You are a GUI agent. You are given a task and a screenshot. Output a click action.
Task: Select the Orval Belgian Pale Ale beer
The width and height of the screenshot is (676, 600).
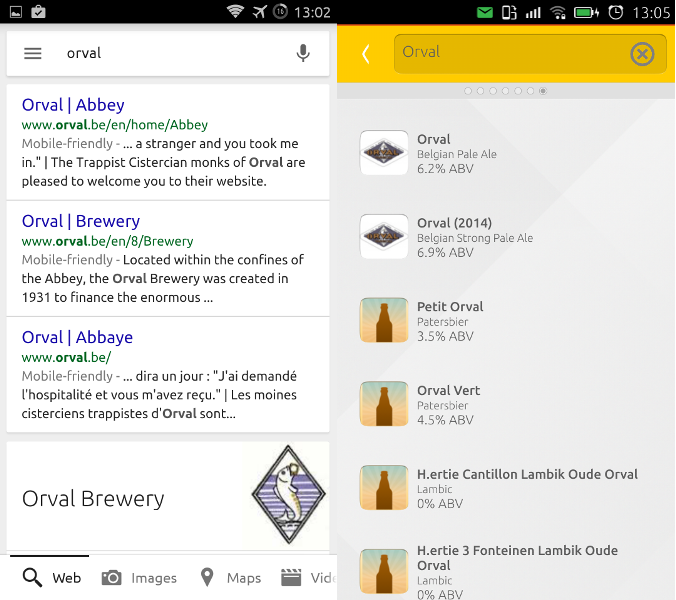tap(434, 140)
